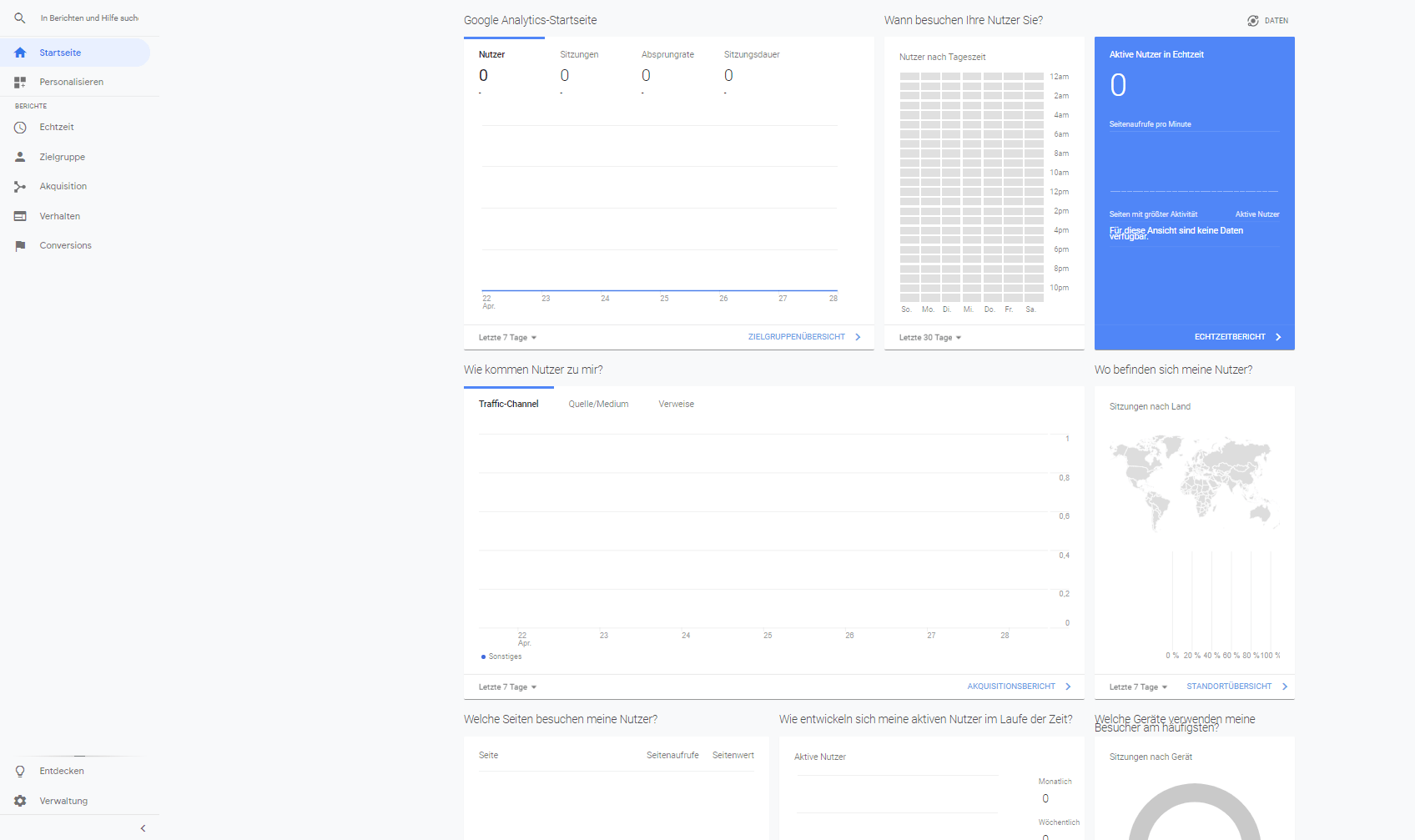Collapse the sidebar with the arrow
Screen dimensions: 1415x840
pos(143,828)
